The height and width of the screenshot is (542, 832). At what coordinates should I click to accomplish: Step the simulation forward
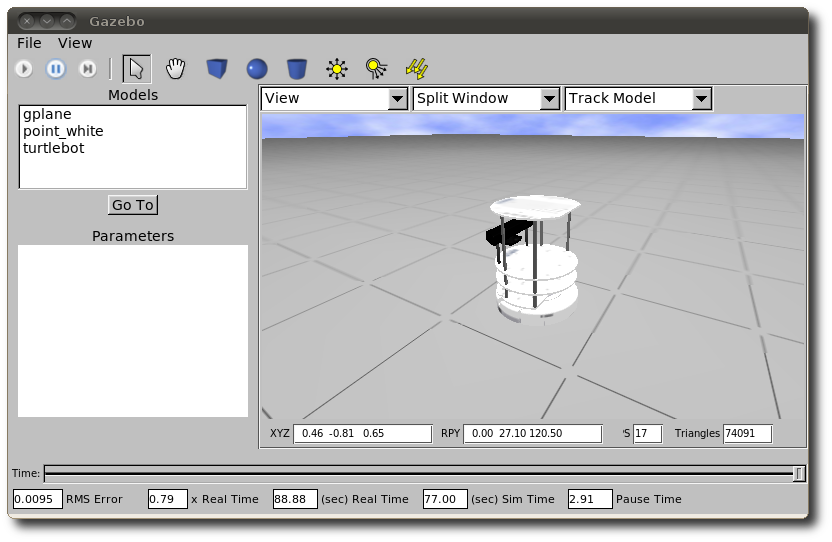pos(88,69)
